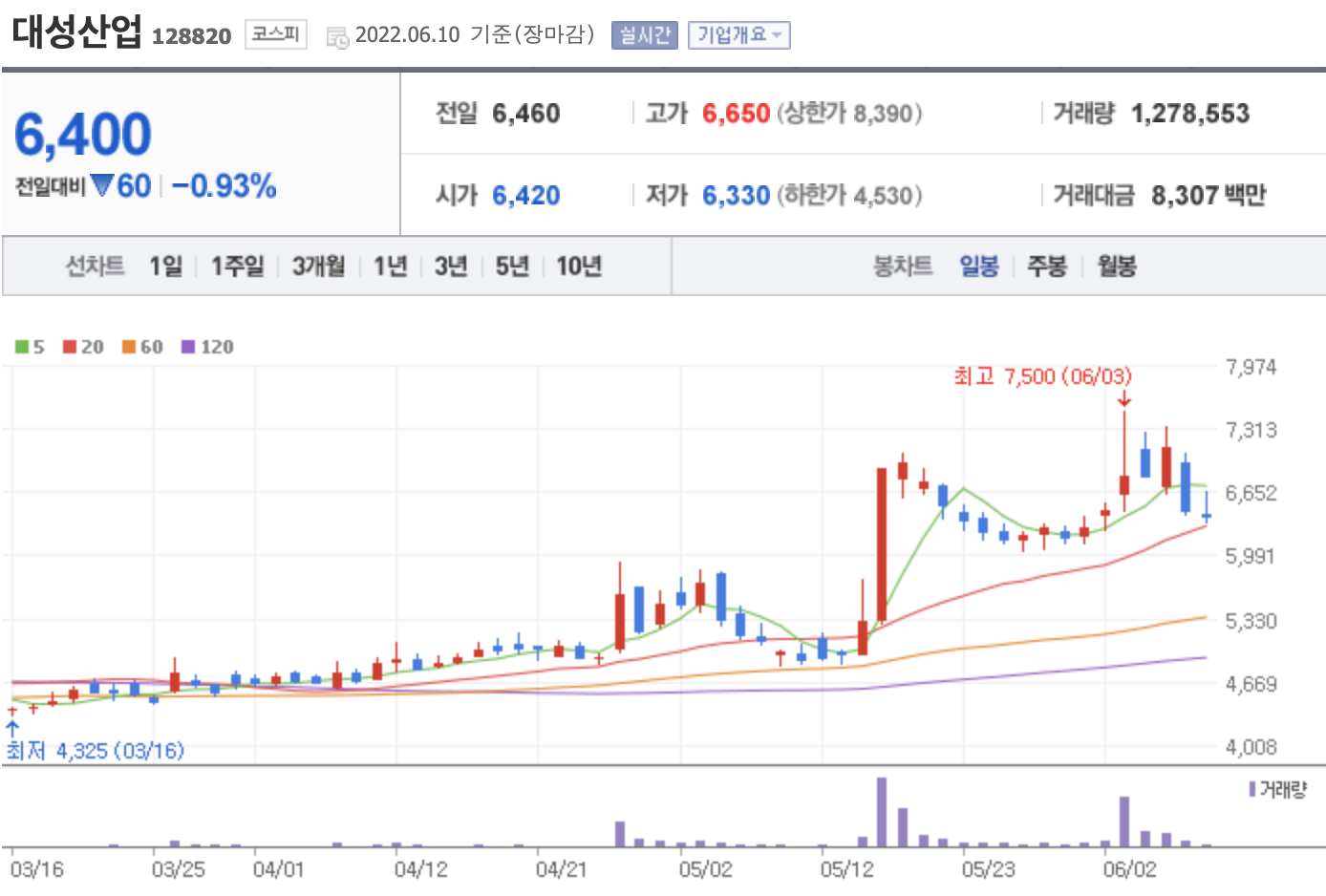Click the 최고 7,500 (06/03) chart label
The width and height of the screenshot is (1326, 896).
pyautogui.click(x=1042, y=376)
